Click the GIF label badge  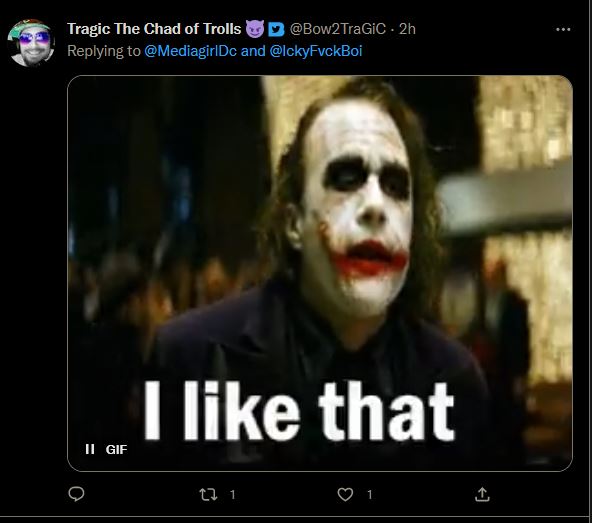click(x=116, y=449)
